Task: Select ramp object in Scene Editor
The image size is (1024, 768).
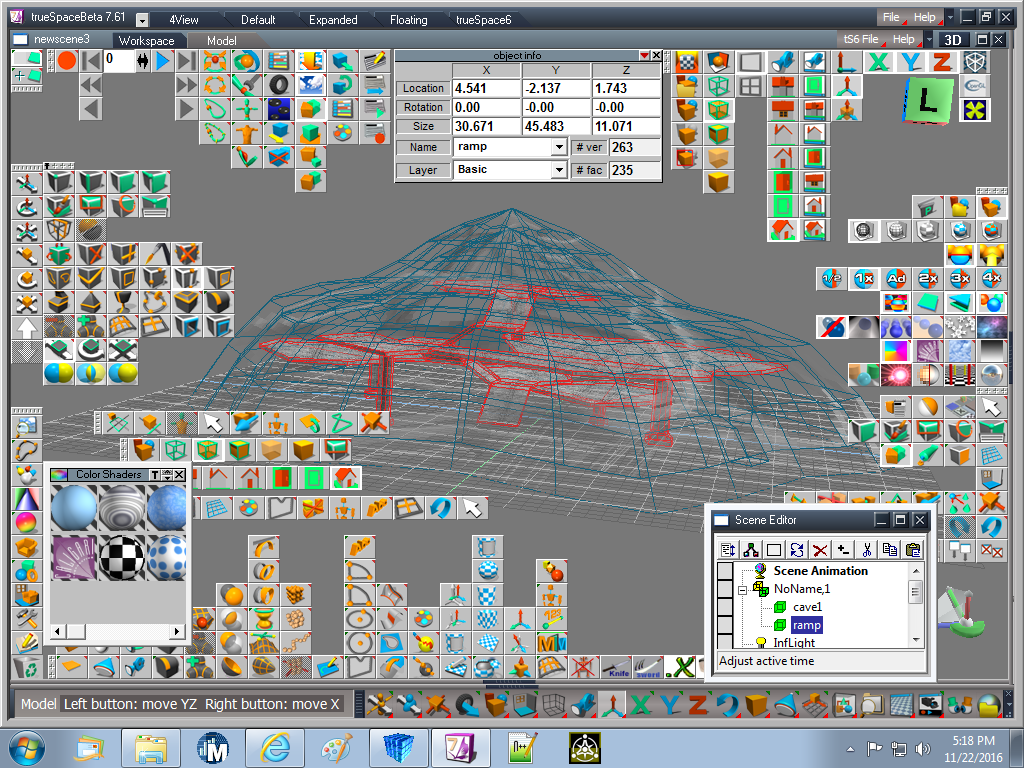Action: pyautogui.click(x=807, y=625)
